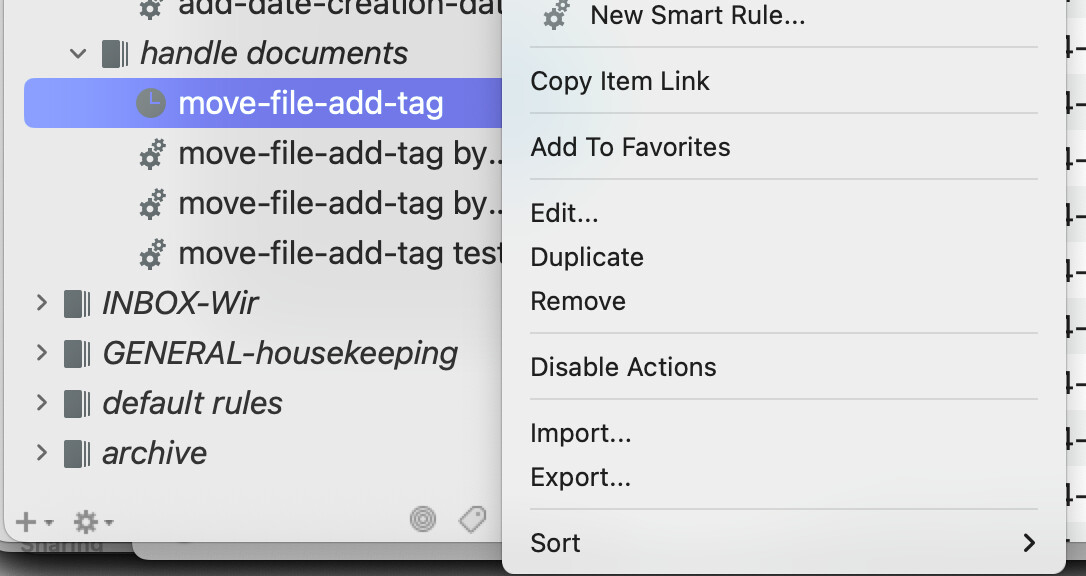Click the concentric circles icon in footer
The height and width of the screenshot is (576, 1086).
pos(424,519)
